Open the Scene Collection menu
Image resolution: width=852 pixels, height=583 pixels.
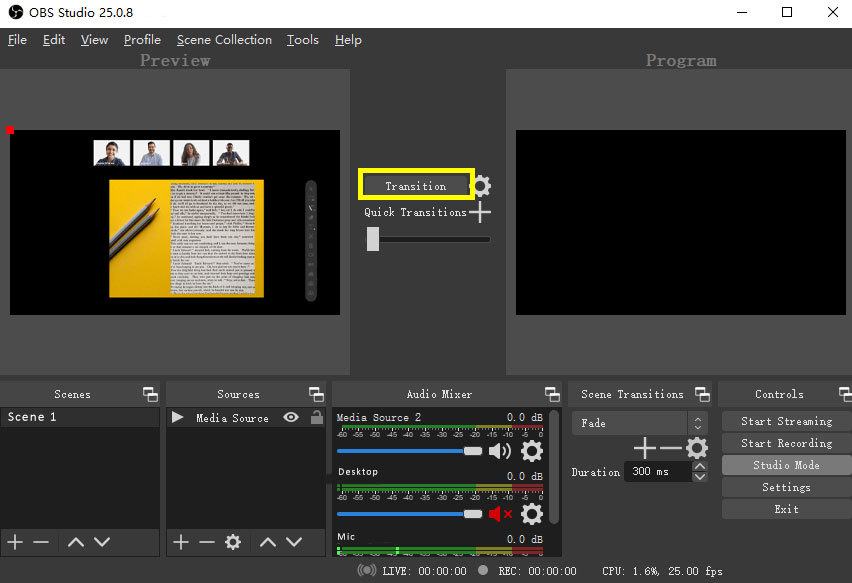click(x=224, y=40)
